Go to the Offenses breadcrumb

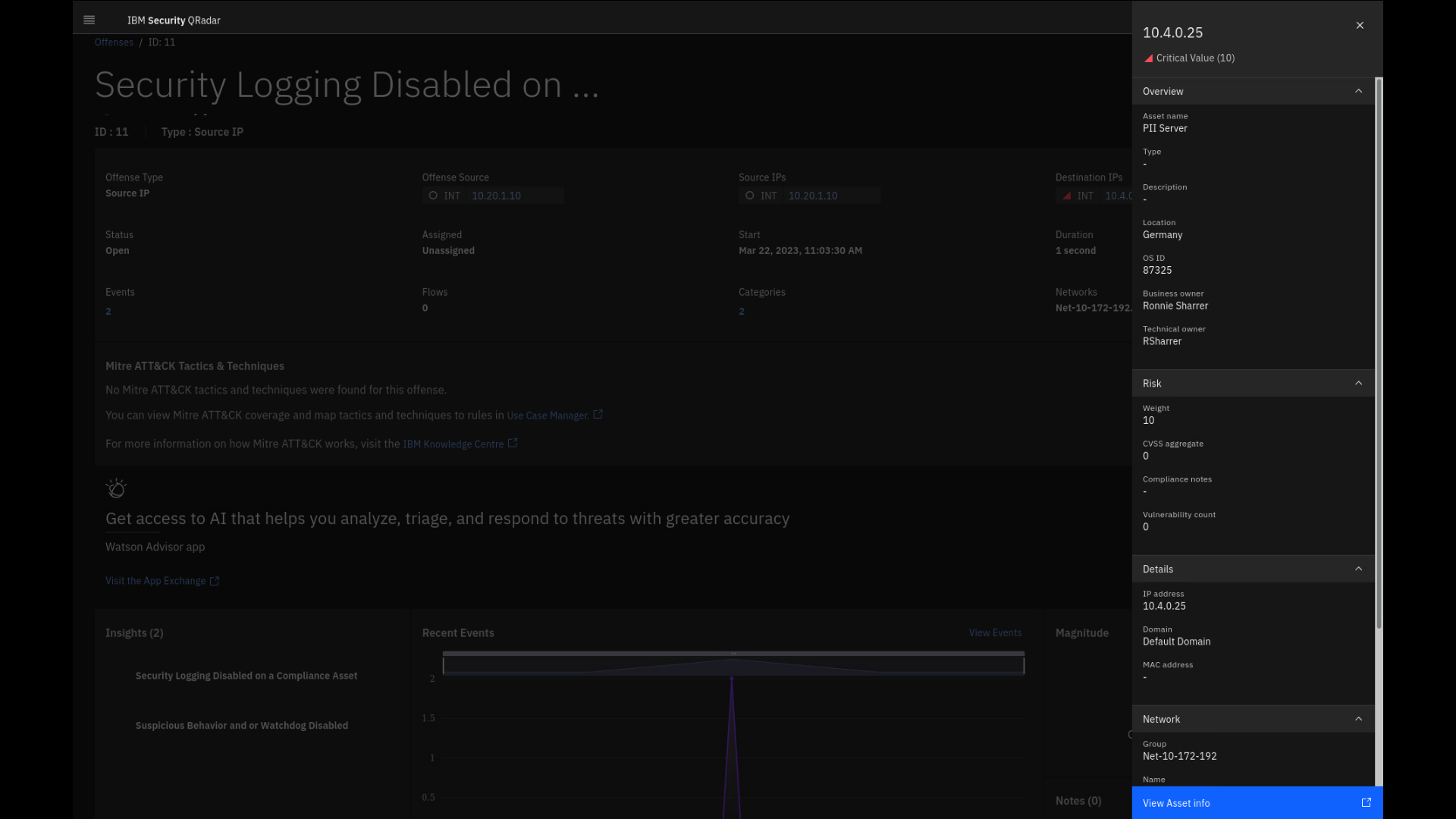click(114, 42)
